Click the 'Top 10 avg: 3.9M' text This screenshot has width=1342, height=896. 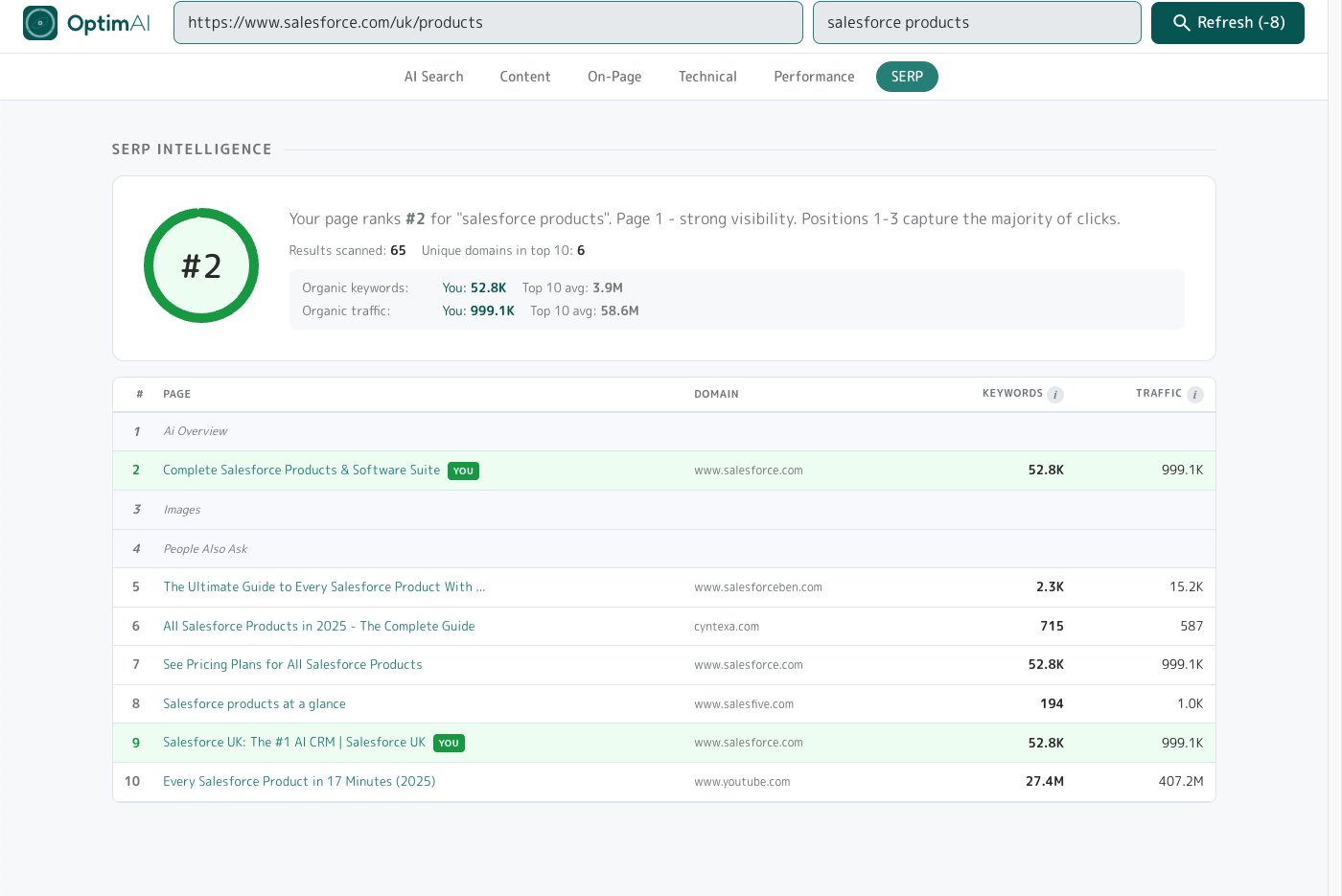(572, 288)
